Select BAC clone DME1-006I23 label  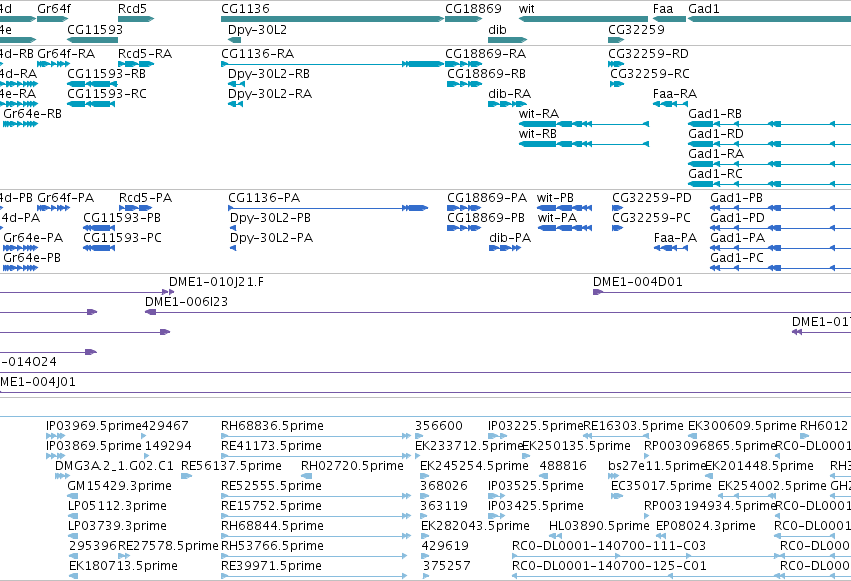186,302
